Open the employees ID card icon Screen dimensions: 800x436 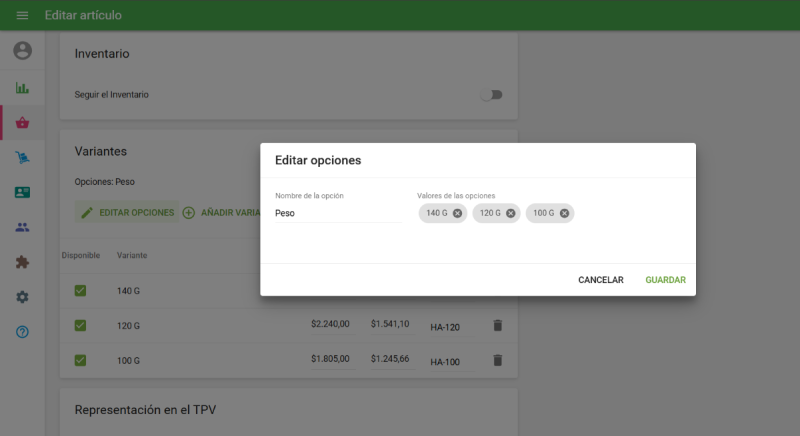[x=22, y=193]
